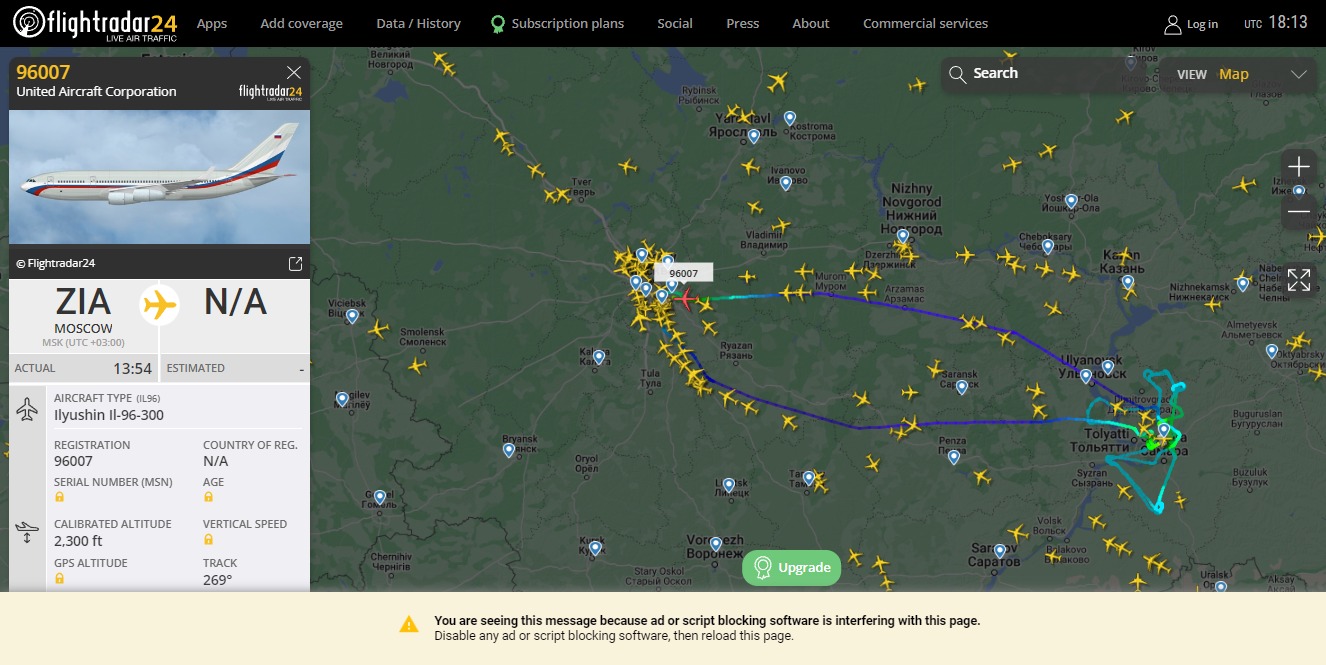Click the locked vertical speed padlock
1326x665 pixels.
coord(209,539)
